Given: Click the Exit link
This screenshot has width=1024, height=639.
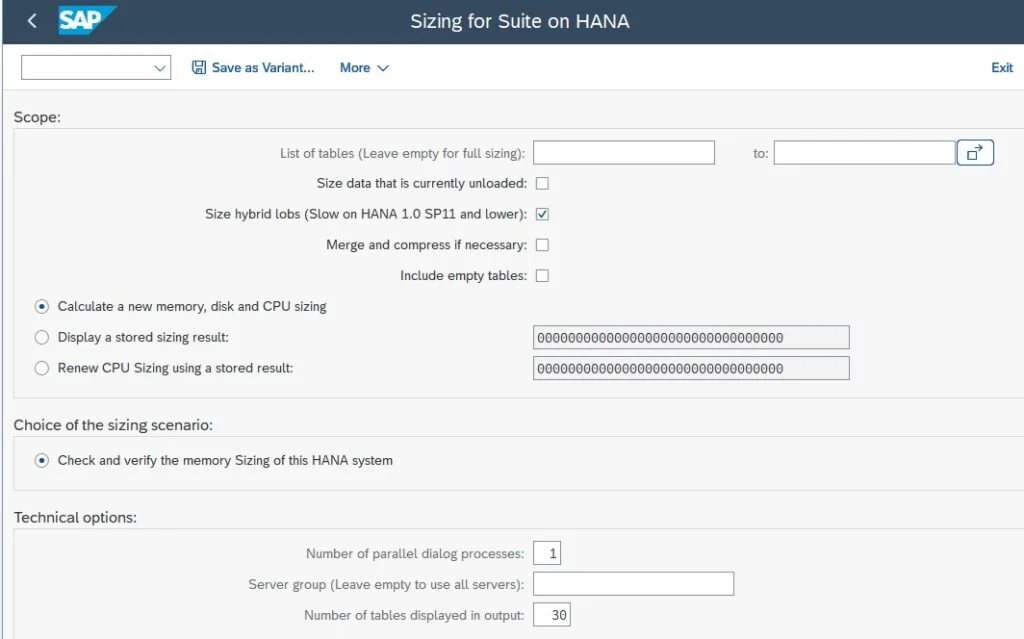Looking at the screenshot, I should 1002,67.
